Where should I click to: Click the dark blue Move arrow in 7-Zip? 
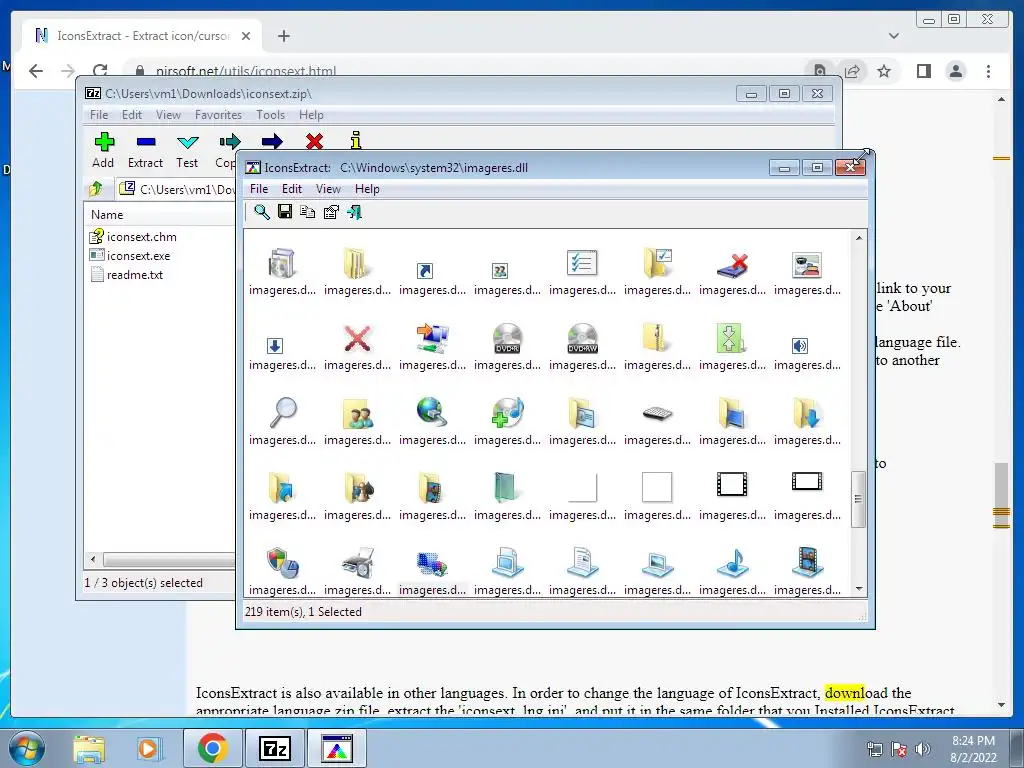272,142
